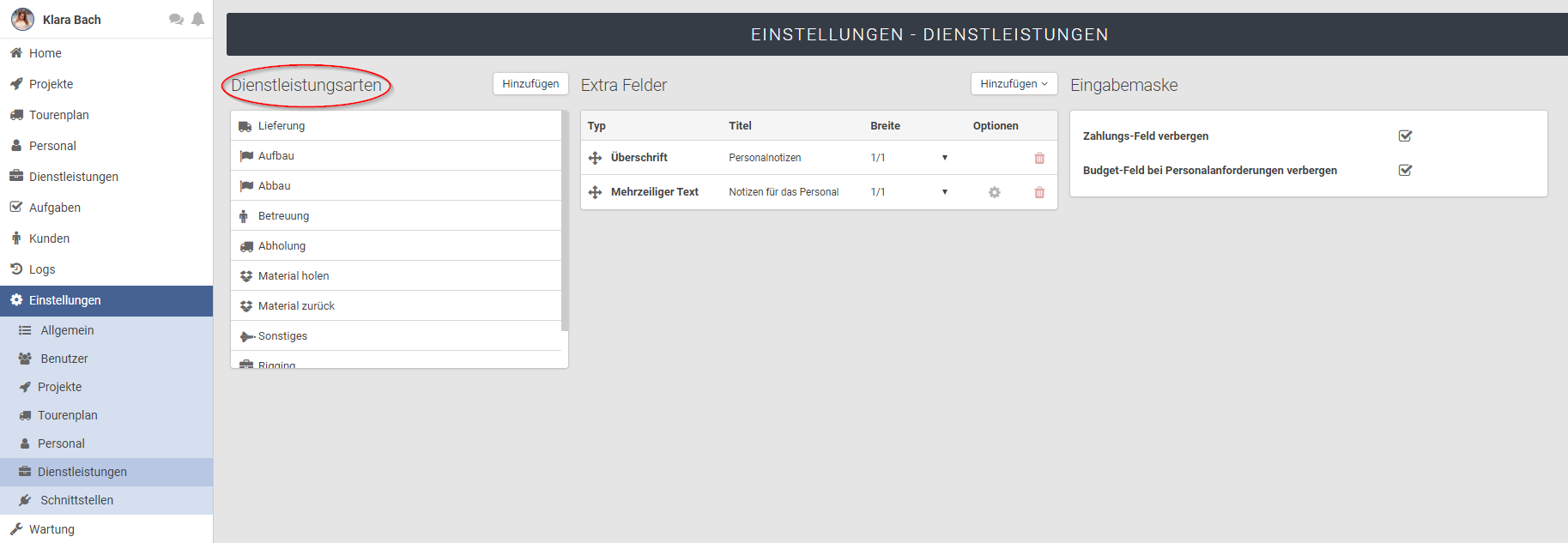Click the check-square icon beside Aufgaben
Viewport: 1568px width, 543px height.
click(16, 208)
